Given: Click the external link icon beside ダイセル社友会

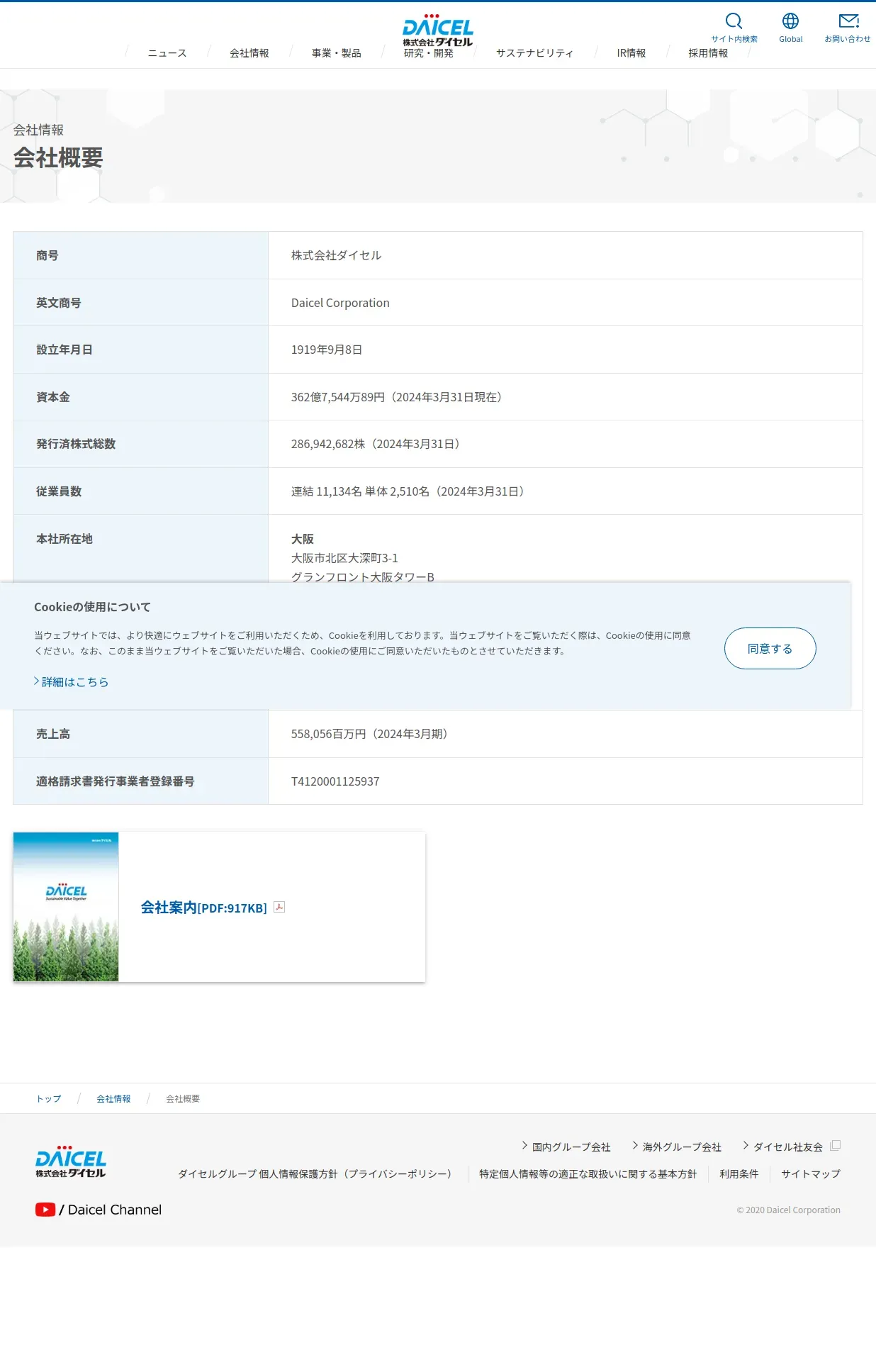Looking at the screenshot, I should click(x=835, y=1146).
